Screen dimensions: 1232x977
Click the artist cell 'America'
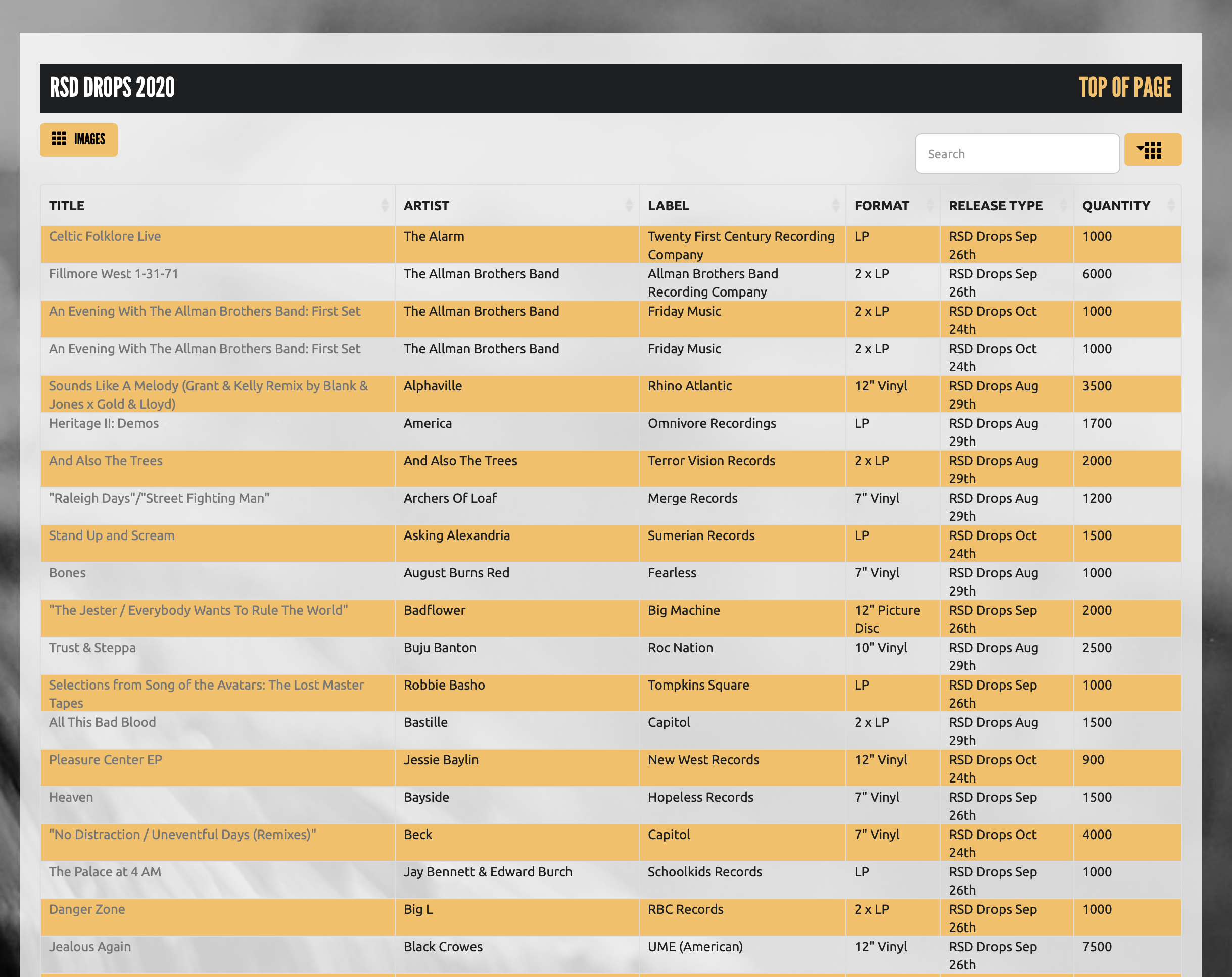(428, 423)
